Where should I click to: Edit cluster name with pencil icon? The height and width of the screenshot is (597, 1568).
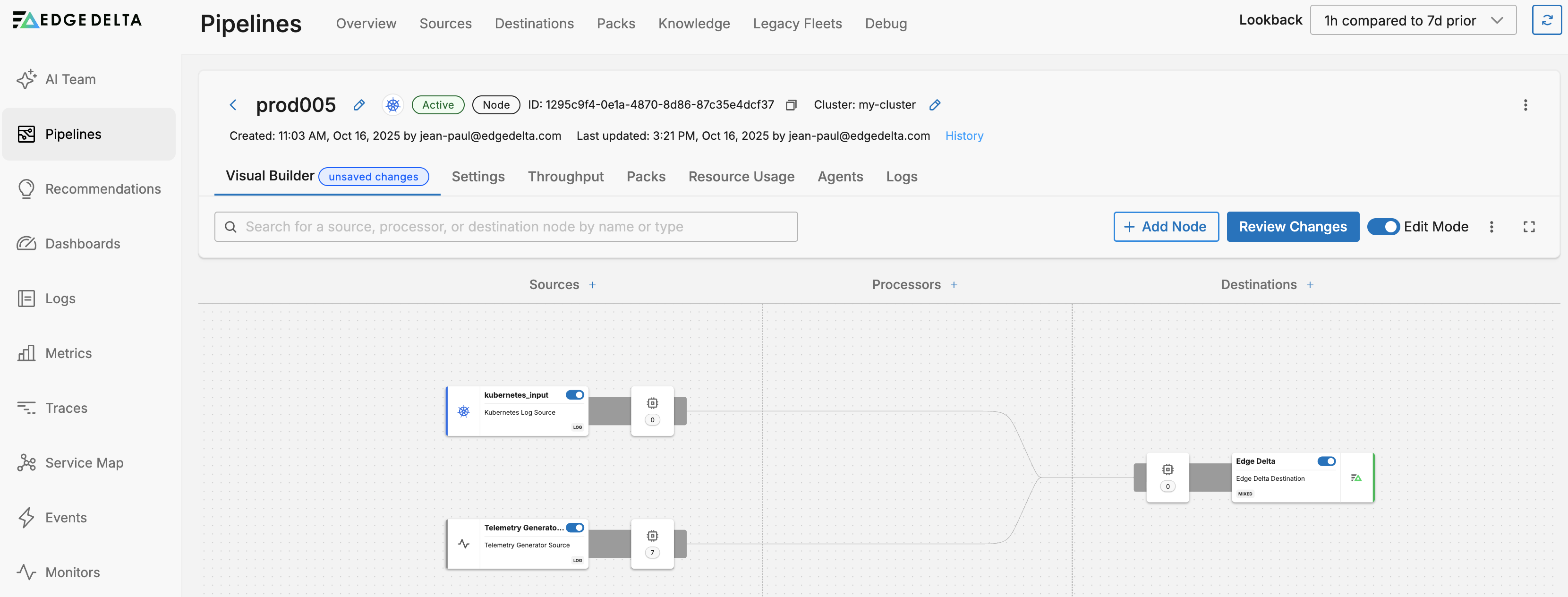(x=935, y=105)
